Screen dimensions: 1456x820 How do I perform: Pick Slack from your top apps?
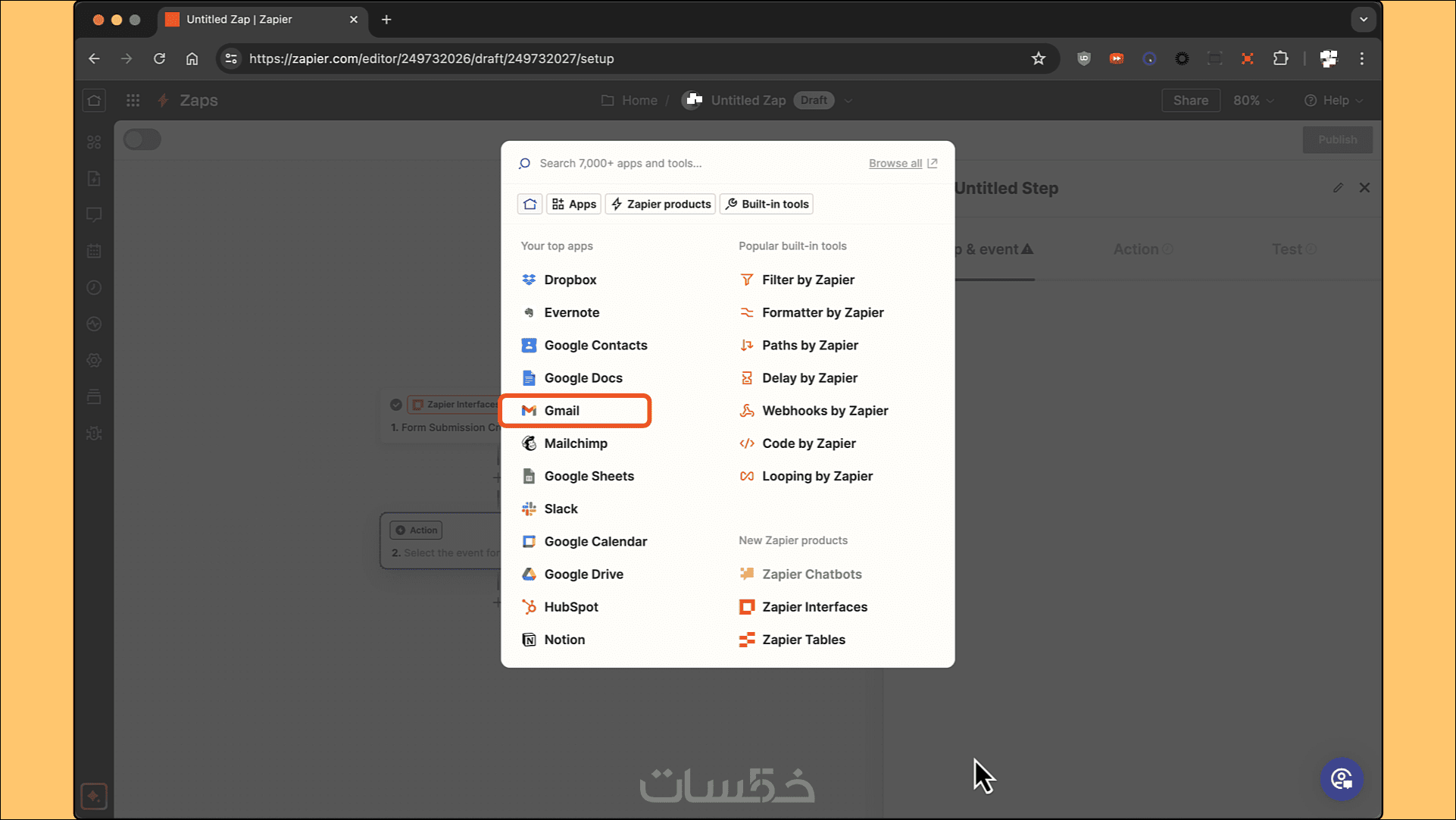pos(561,509)
